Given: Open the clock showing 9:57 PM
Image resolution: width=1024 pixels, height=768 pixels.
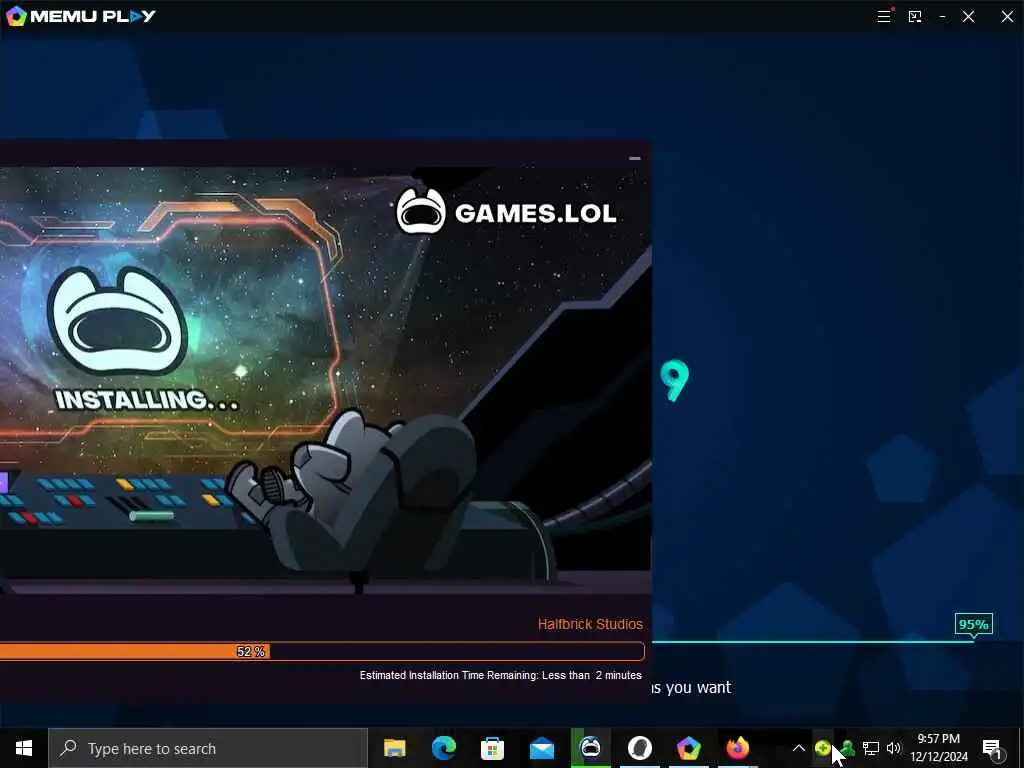Looking at the screenshot, I should tap(939, 748).
